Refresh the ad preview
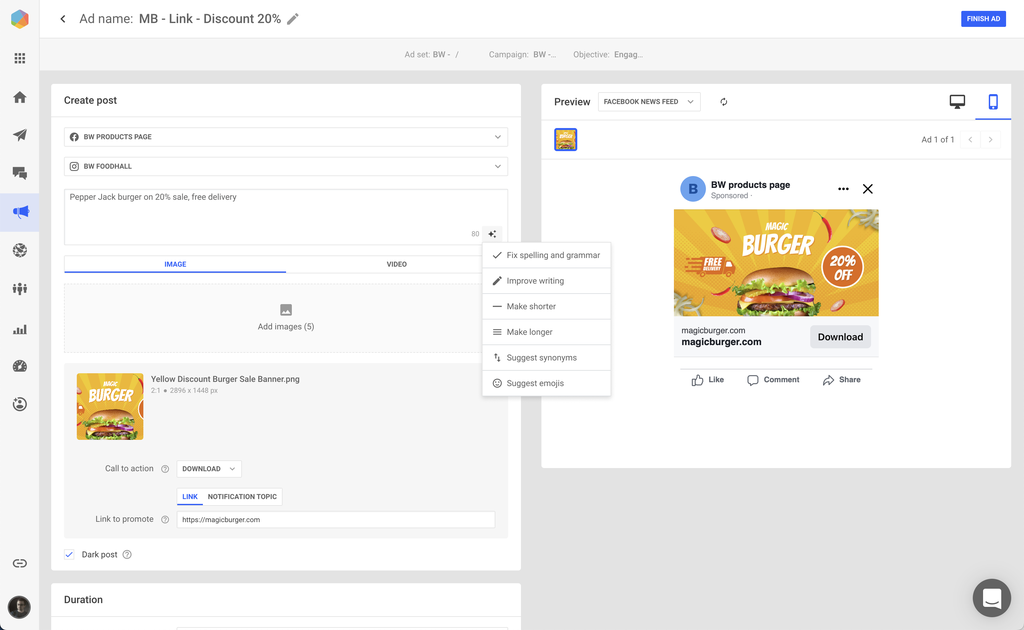The width and height of the screenshot is (1024, 630). (x=724, y=102)
